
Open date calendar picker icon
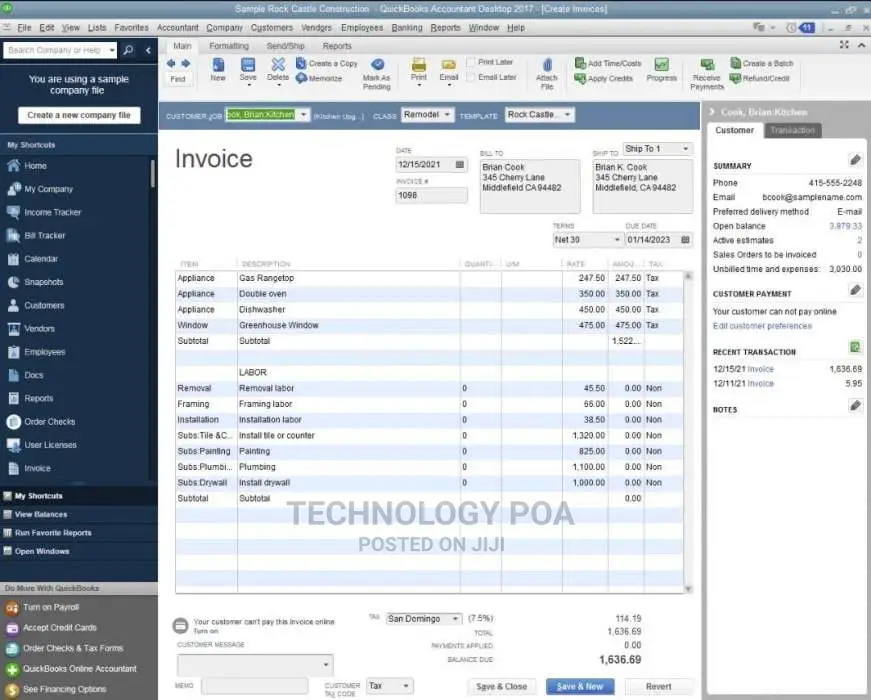(460, 164)
